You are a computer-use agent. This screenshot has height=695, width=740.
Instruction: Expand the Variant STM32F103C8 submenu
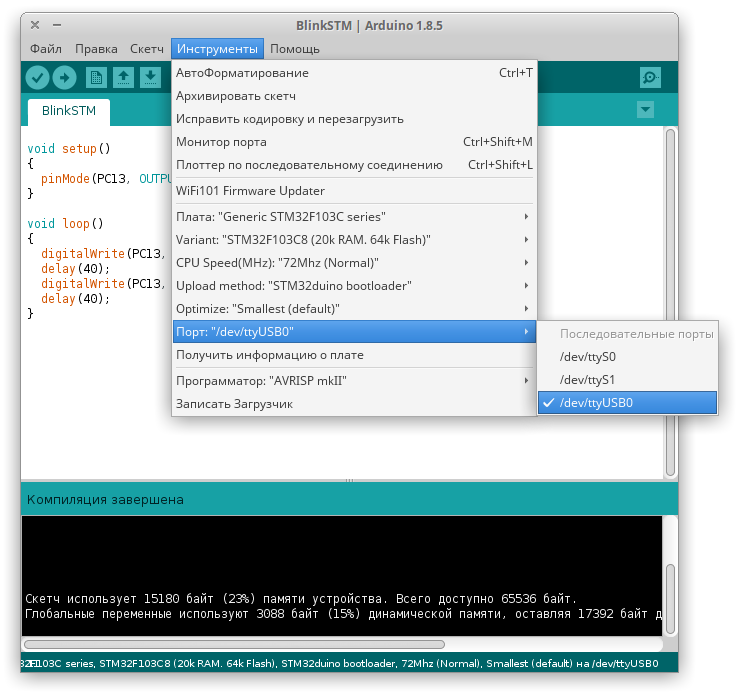[x=354, y=240]
